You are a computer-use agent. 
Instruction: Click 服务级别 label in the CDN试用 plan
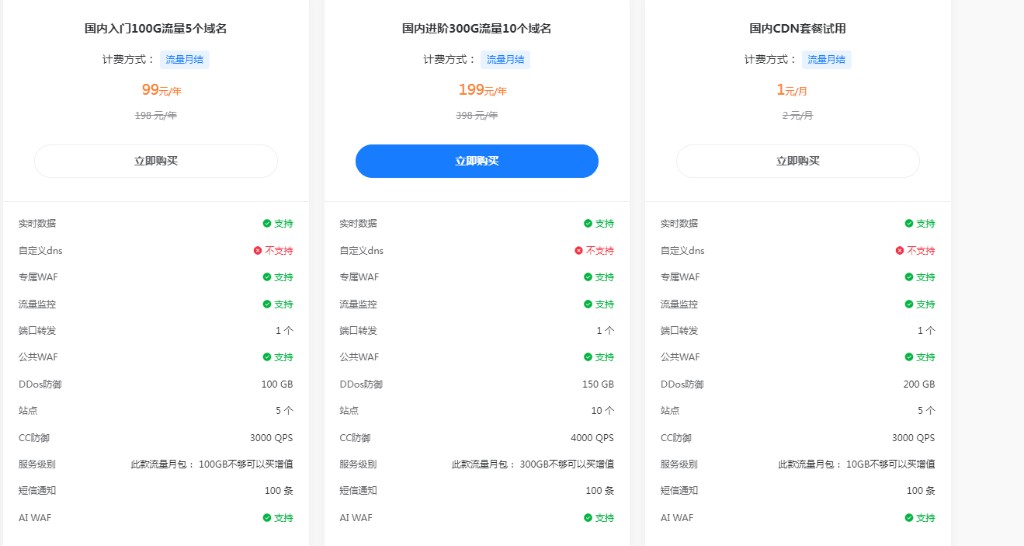tap(679, 464)
